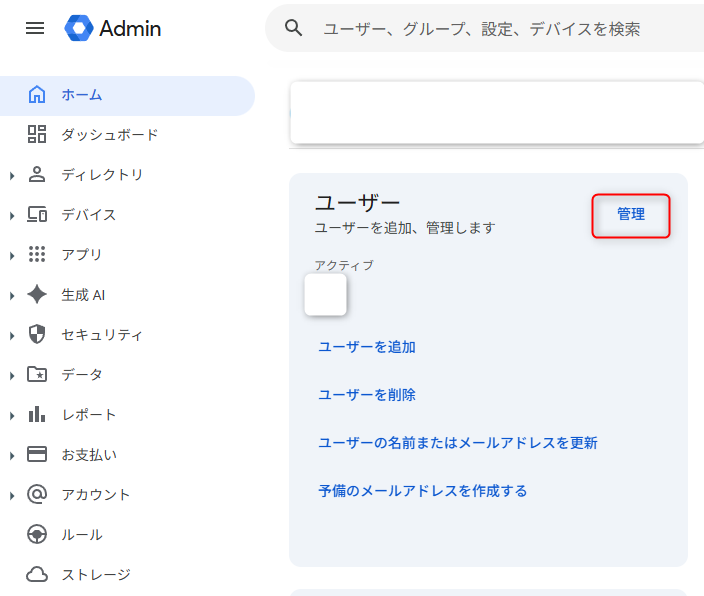
Task: Expand the デバイス section arrow
Action: coord(12,216)
